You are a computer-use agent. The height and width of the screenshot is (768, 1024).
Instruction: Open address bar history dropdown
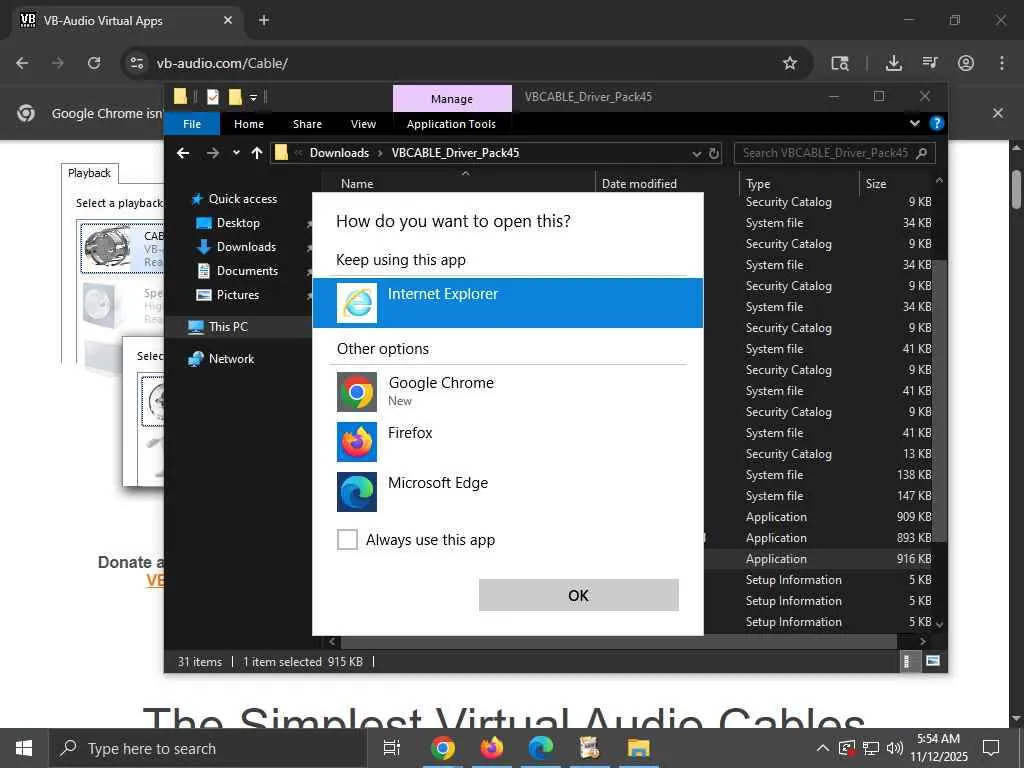(x=696, y=153)
